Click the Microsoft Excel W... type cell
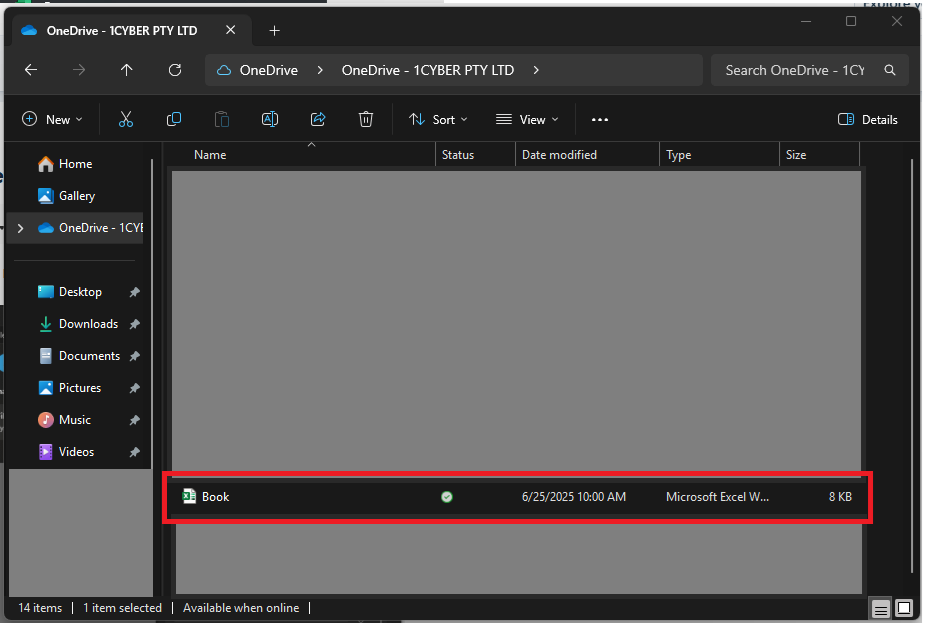929x624 pixels. [717, 497]
